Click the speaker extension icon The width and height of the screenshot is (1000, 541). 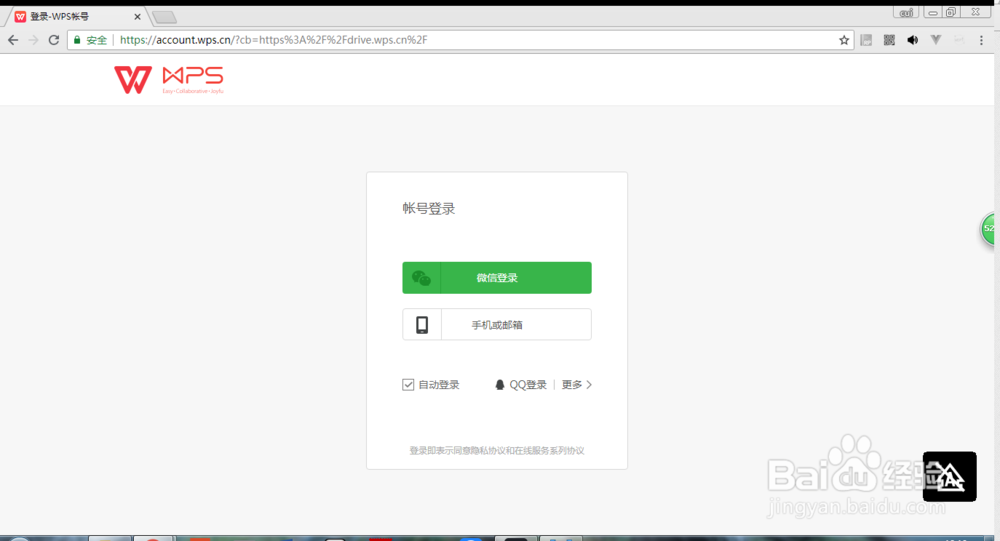913,40
